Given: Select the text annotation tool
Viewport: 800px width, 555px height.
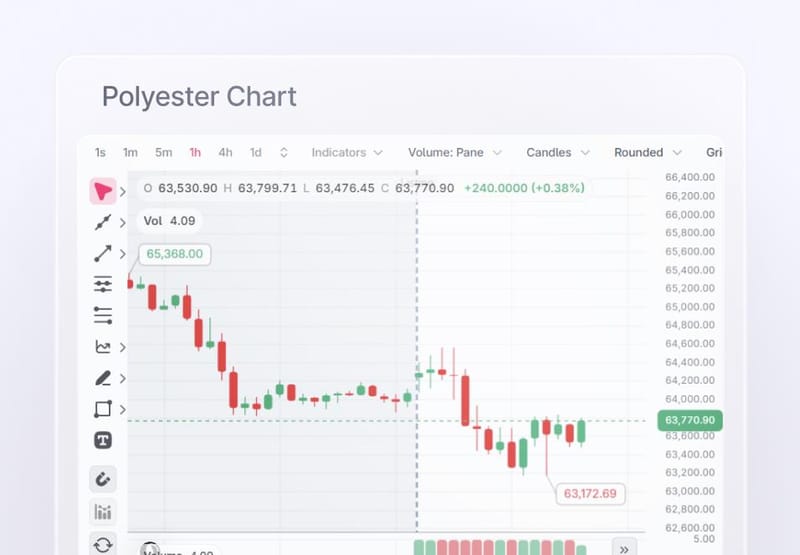Looking at the screenshot, I should (103, 440).
